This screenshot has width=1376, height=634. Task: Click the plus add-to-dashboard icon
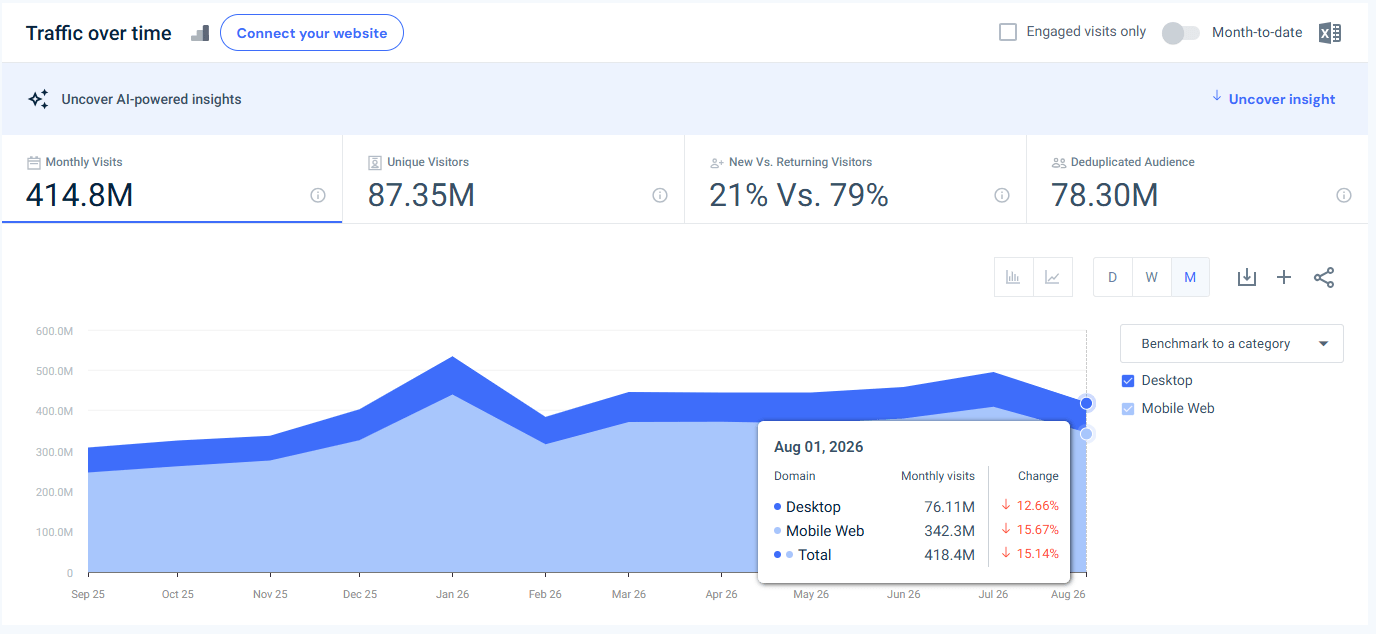pyautogui.click(x=1284, y=277)
